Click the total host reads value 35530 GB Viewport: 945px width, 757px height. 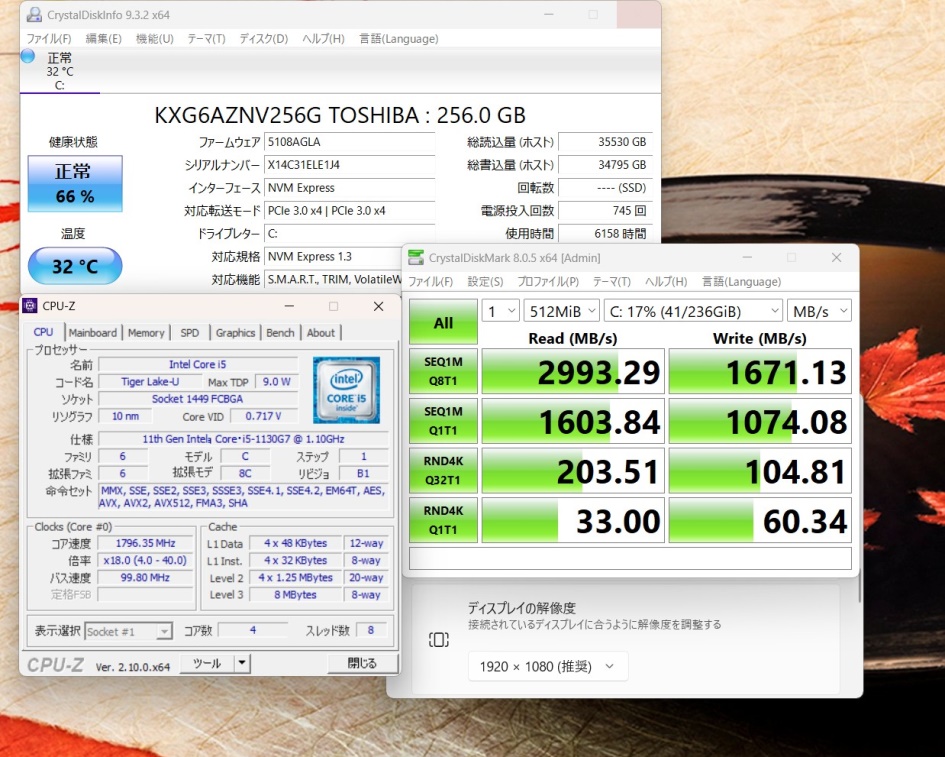pos(605,142)
